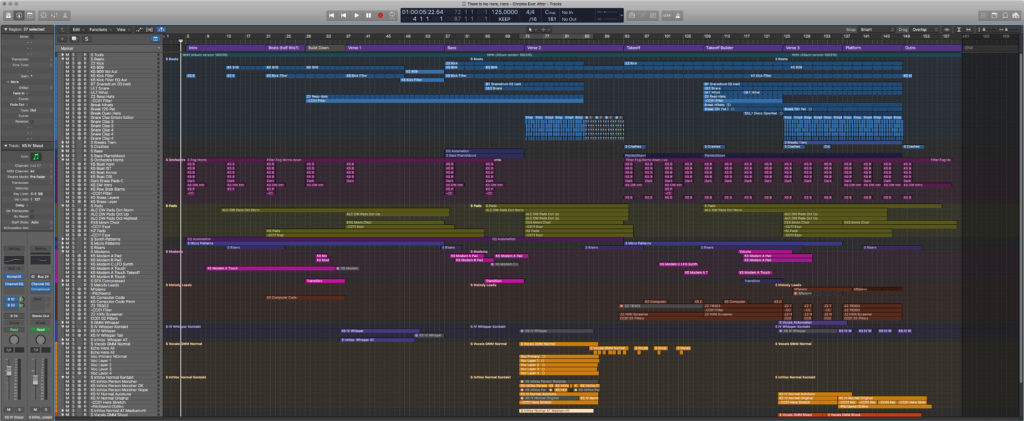Image resolution: width=1024 pixels, height=421 pixels.
Task: Open the left-click pointer tool menu
Action: coord(533,29)
